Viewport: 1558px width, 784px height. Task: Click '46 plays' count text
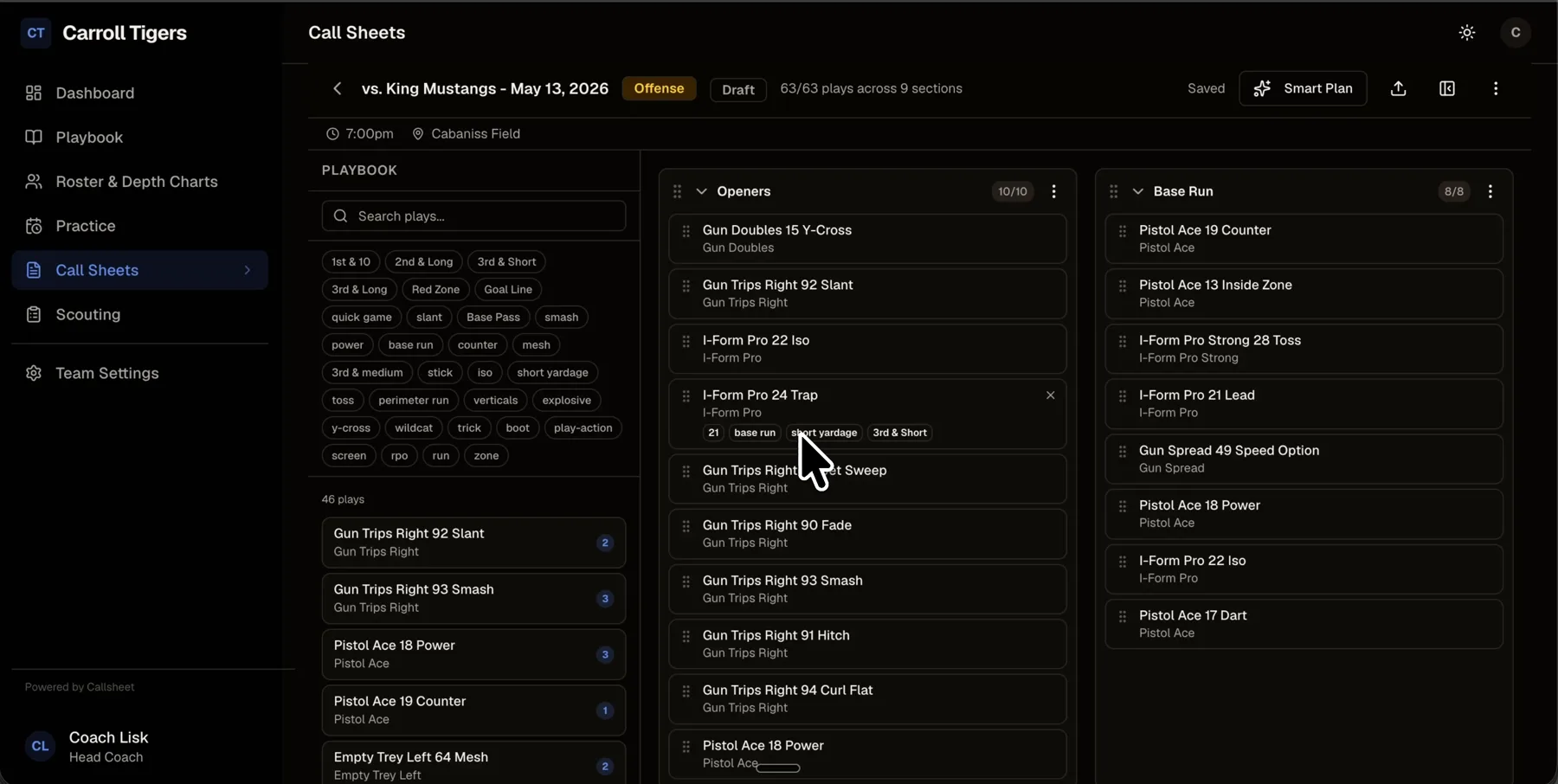[x=343, y=500]
